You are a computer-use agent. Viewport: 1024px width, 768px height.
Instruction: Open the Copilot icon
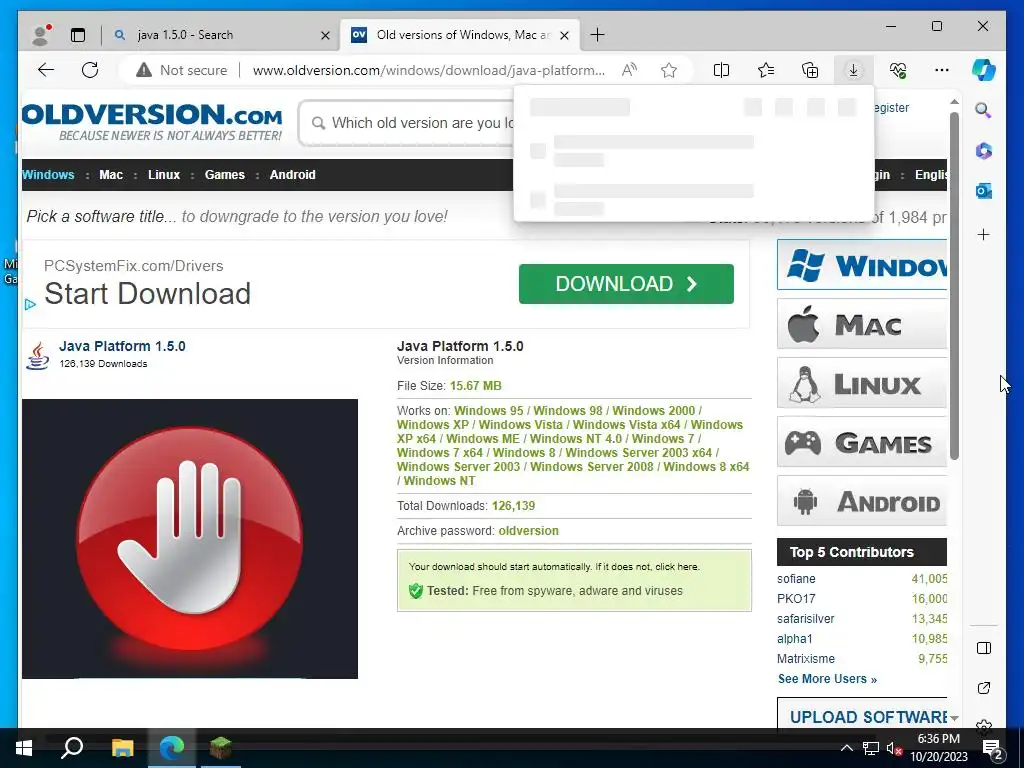point(984,70)
